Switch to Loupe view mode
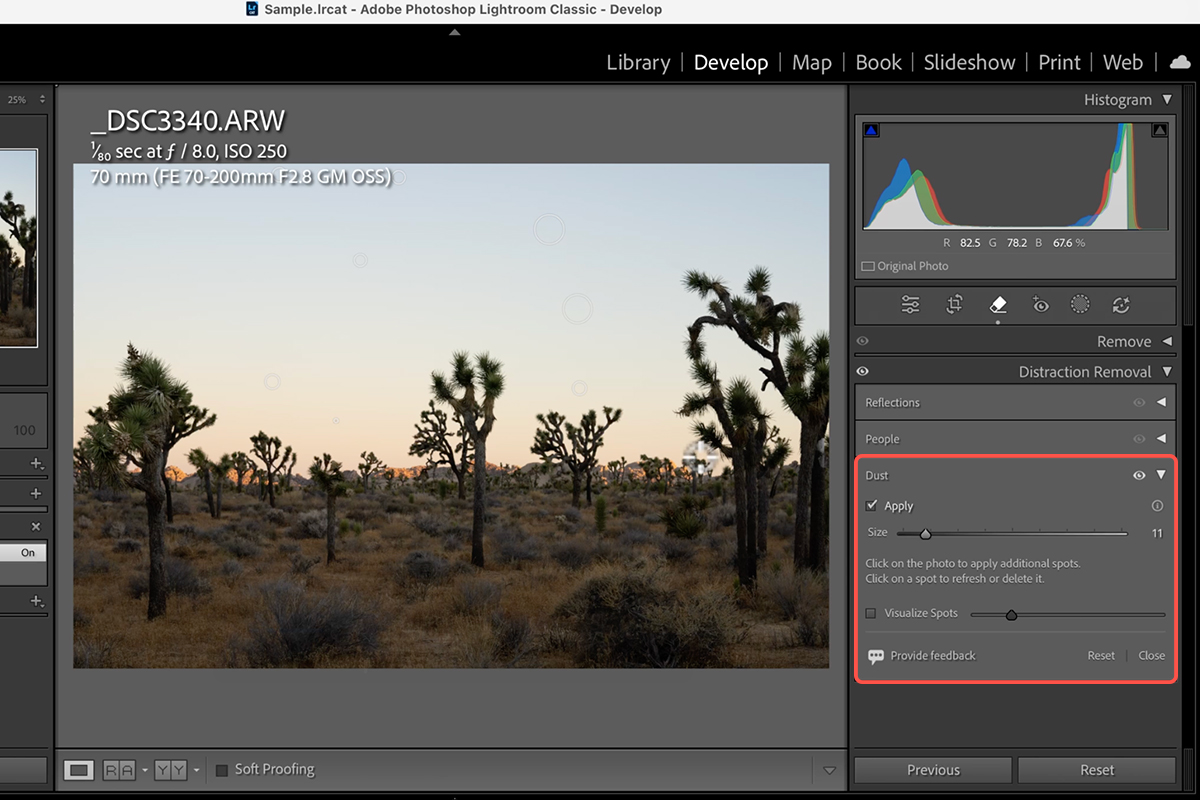This screenshot has height=800, width=1200. 79,770
